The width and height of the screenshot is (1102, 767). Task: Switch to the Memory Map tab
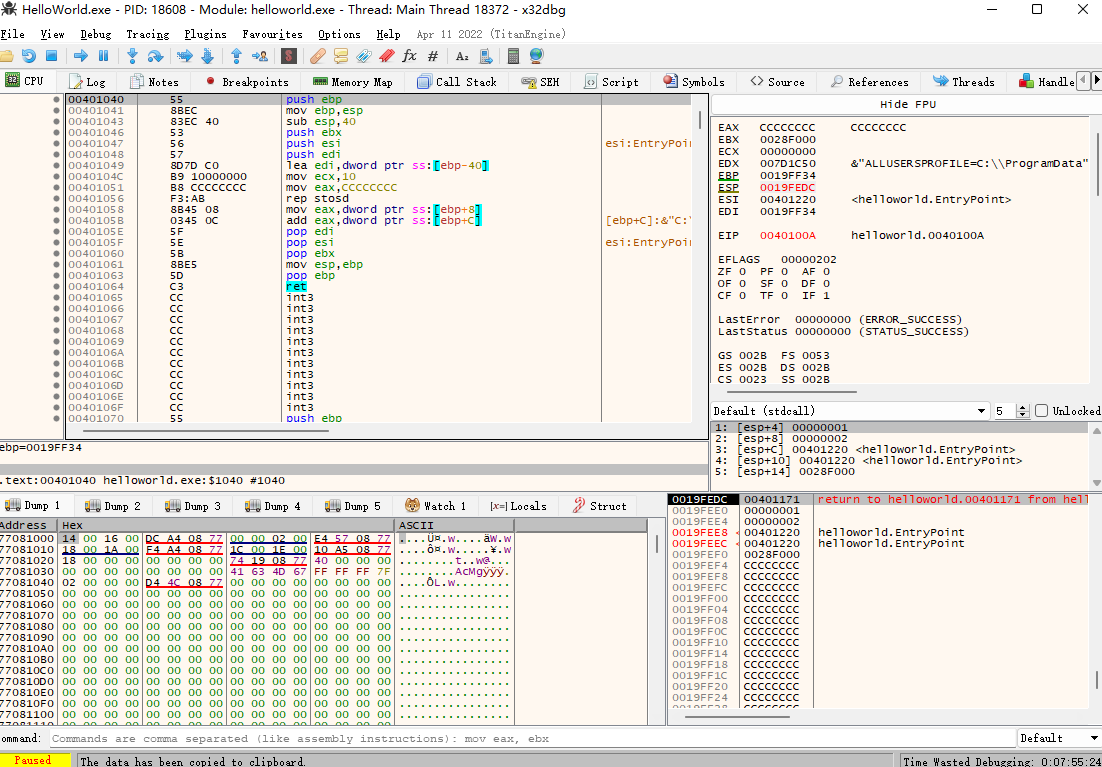pyautogui.click(x=352, y=82)
